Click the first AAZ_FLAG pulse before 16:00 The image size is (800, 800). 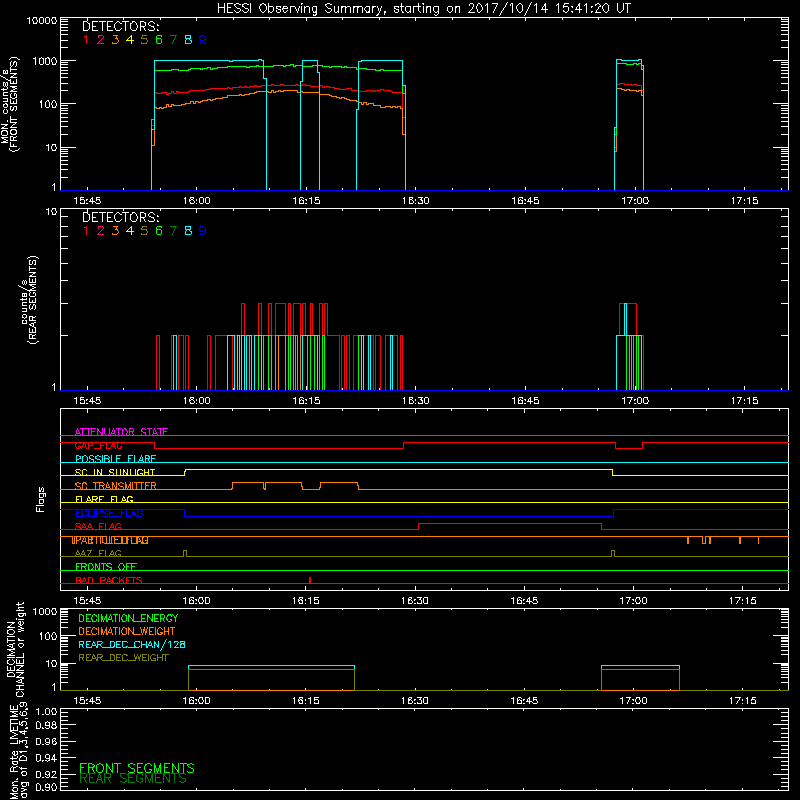point(185,554)
